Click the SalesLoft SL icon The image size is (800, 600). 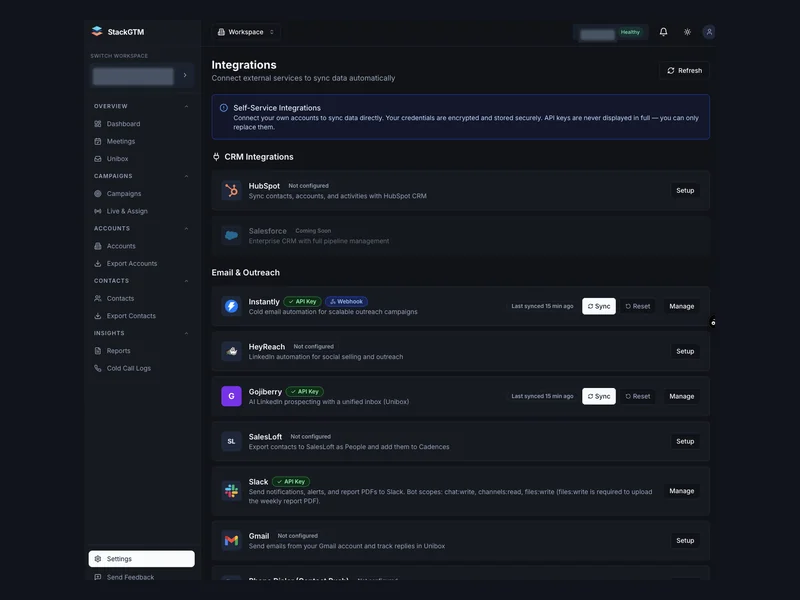[232, 441]
